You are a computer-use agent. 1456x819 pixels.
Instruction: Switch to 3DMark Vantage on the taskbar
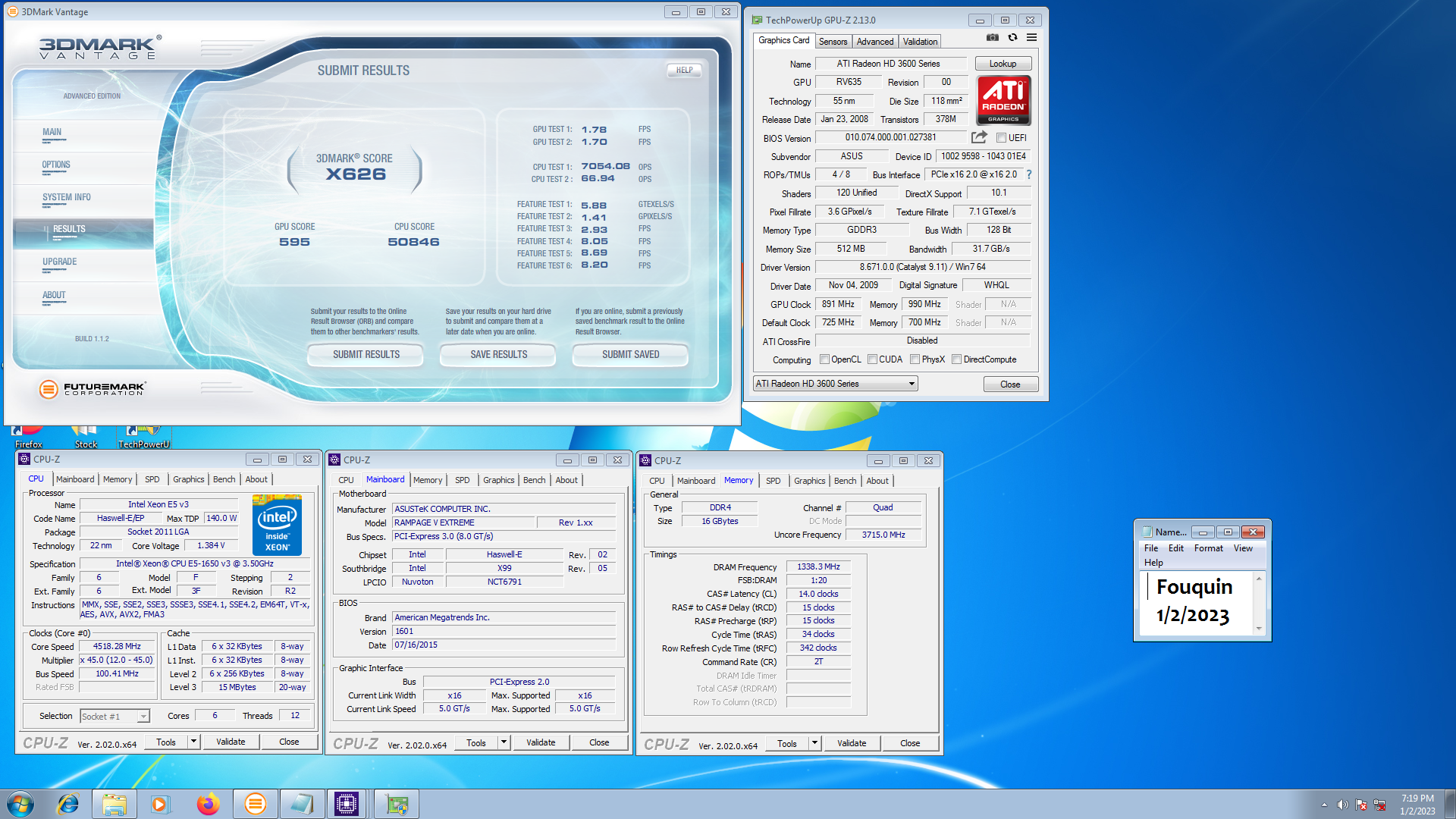click(255, 804)
